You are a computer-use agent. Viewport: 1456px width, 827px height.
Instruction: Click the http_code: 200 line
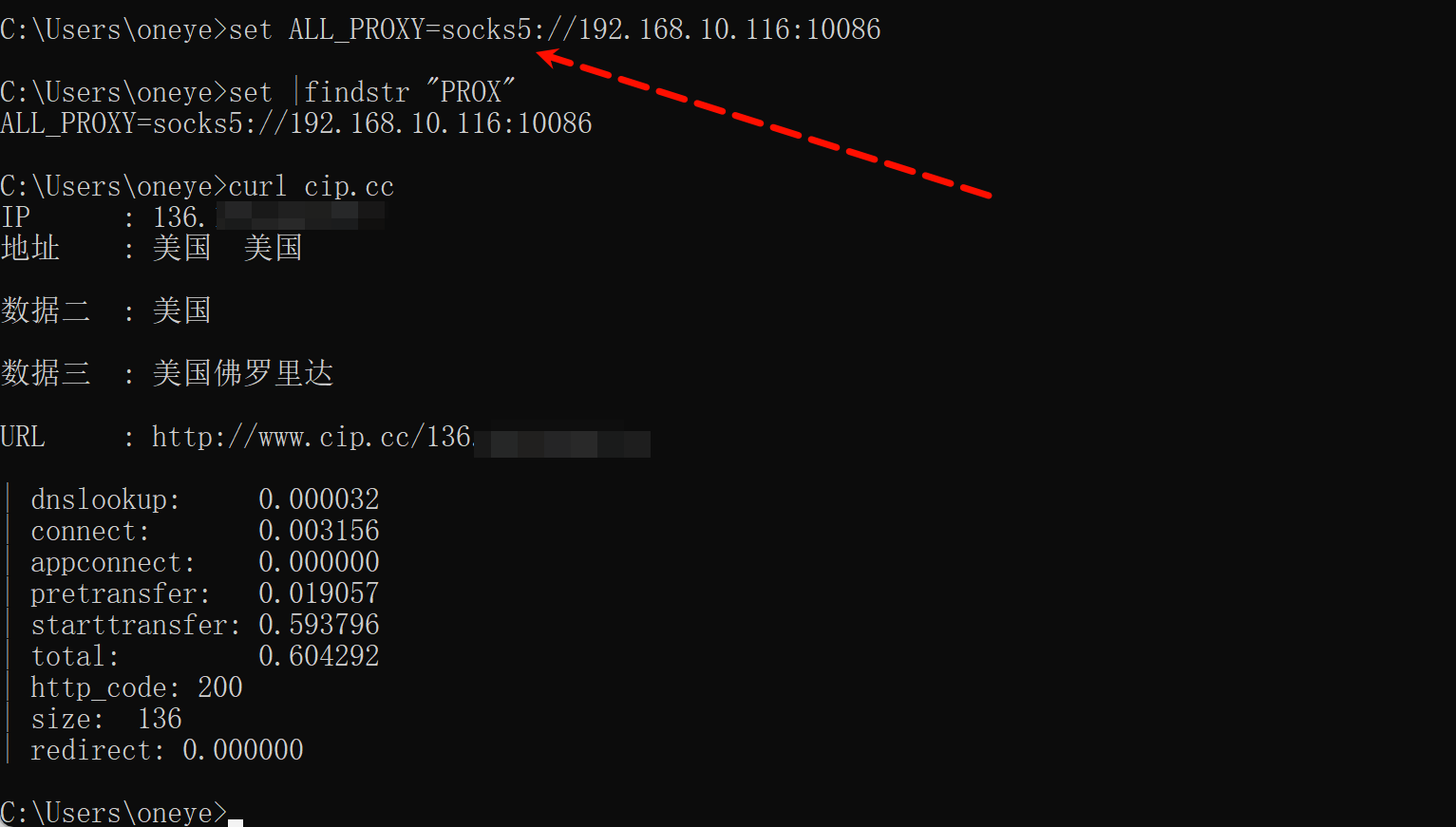coord(137,687)
